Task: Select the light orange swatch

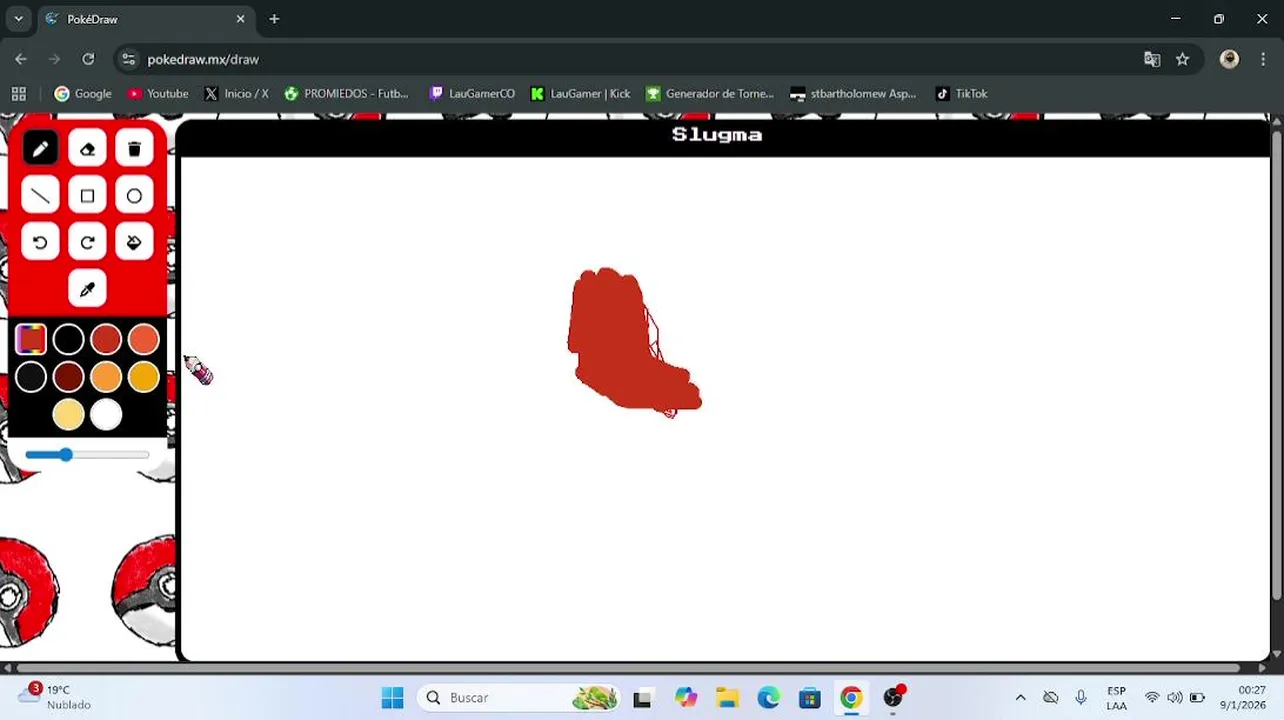Action: (x=106, y=377)
